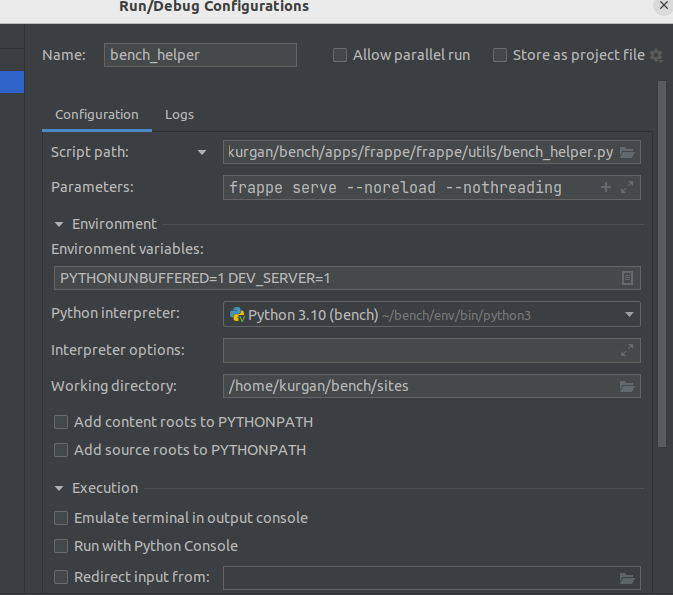Tick Add content roots to PYTHONPATH
The width and height of the screenshot is (673, 595).
61,422
